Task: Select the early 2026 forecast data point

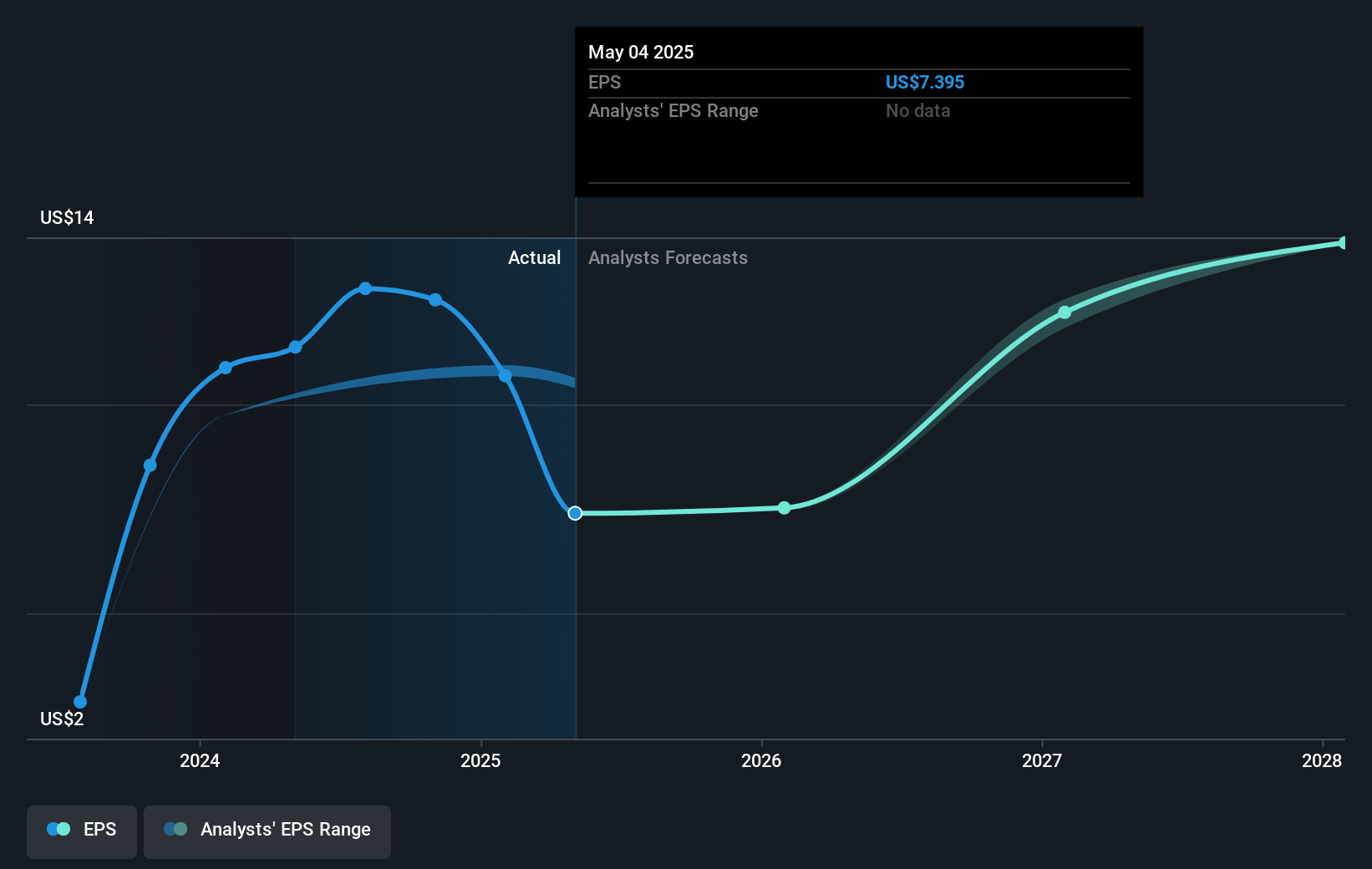Action: coord(784,508)
